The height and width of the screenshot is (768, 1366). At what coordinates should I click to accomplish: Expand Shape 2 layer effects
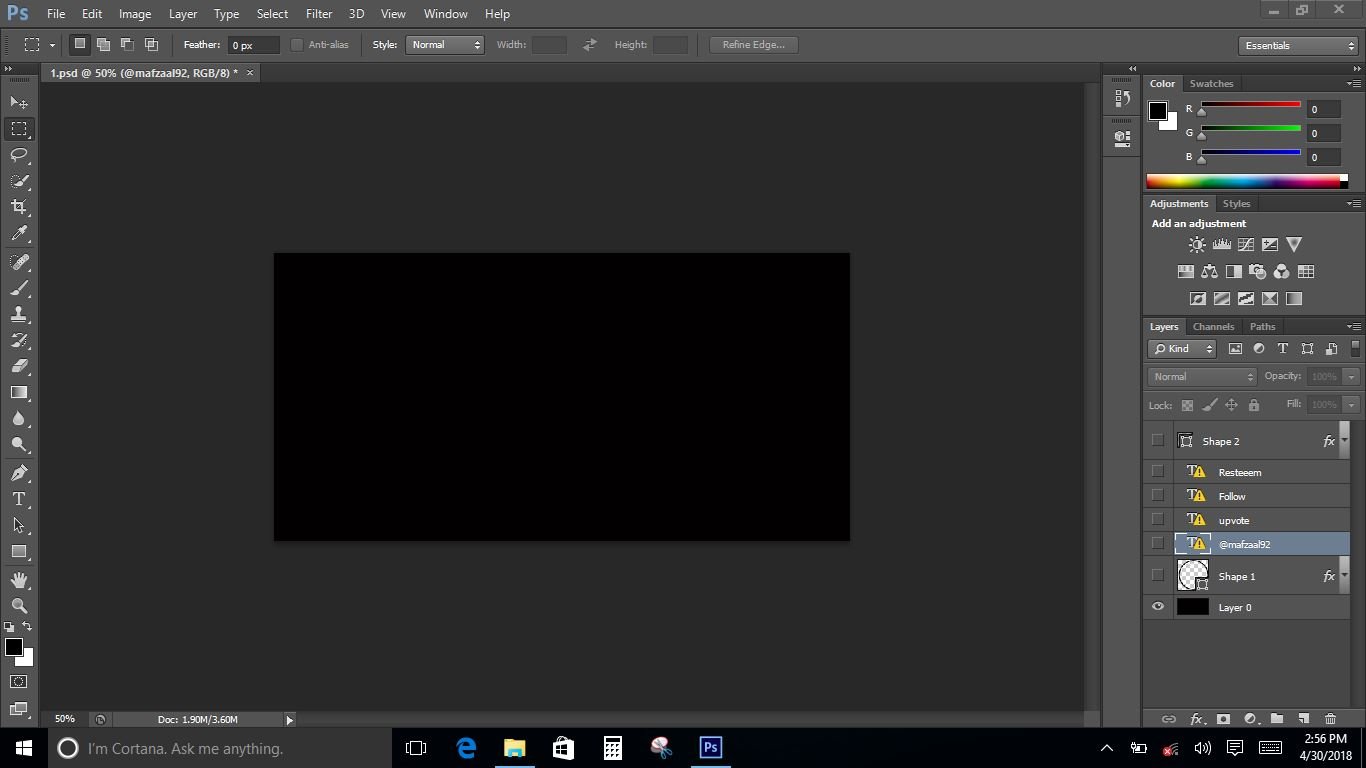[1344, 440]
